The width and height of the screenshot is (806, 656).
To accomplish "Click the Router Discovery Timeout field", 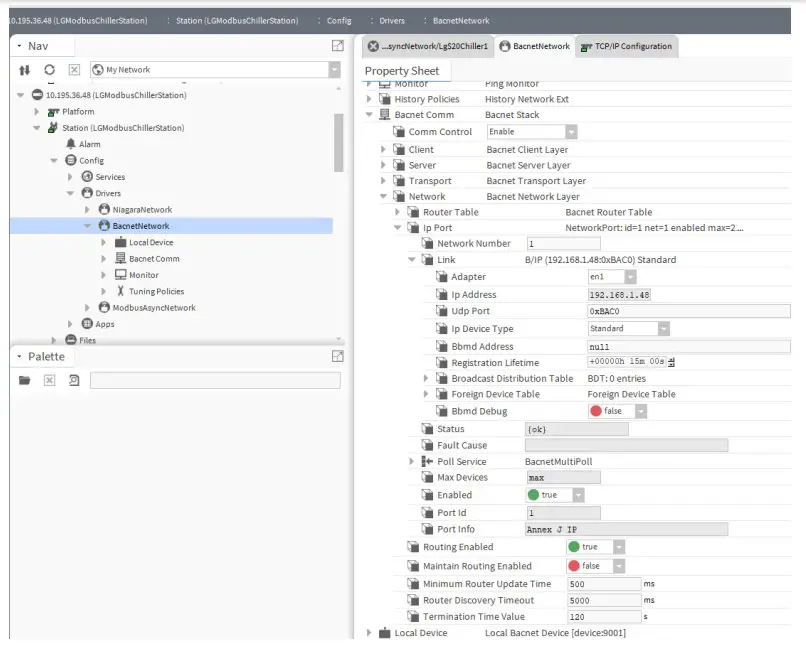I will [x=604, y=600].
